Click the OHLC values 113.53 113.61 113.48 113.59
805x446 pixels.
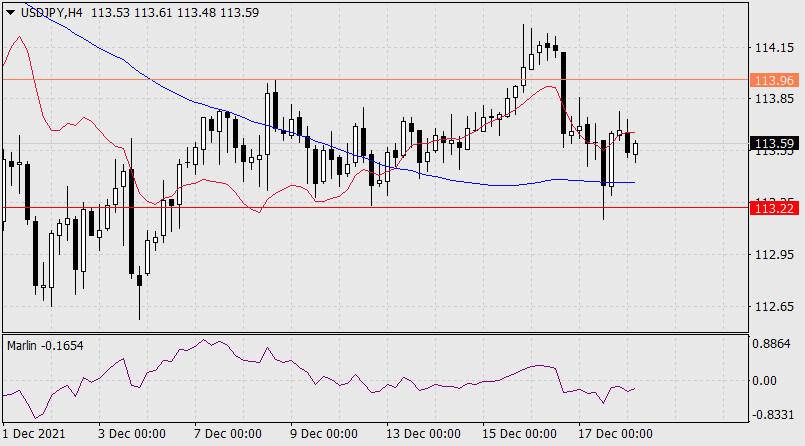(175, 13)
